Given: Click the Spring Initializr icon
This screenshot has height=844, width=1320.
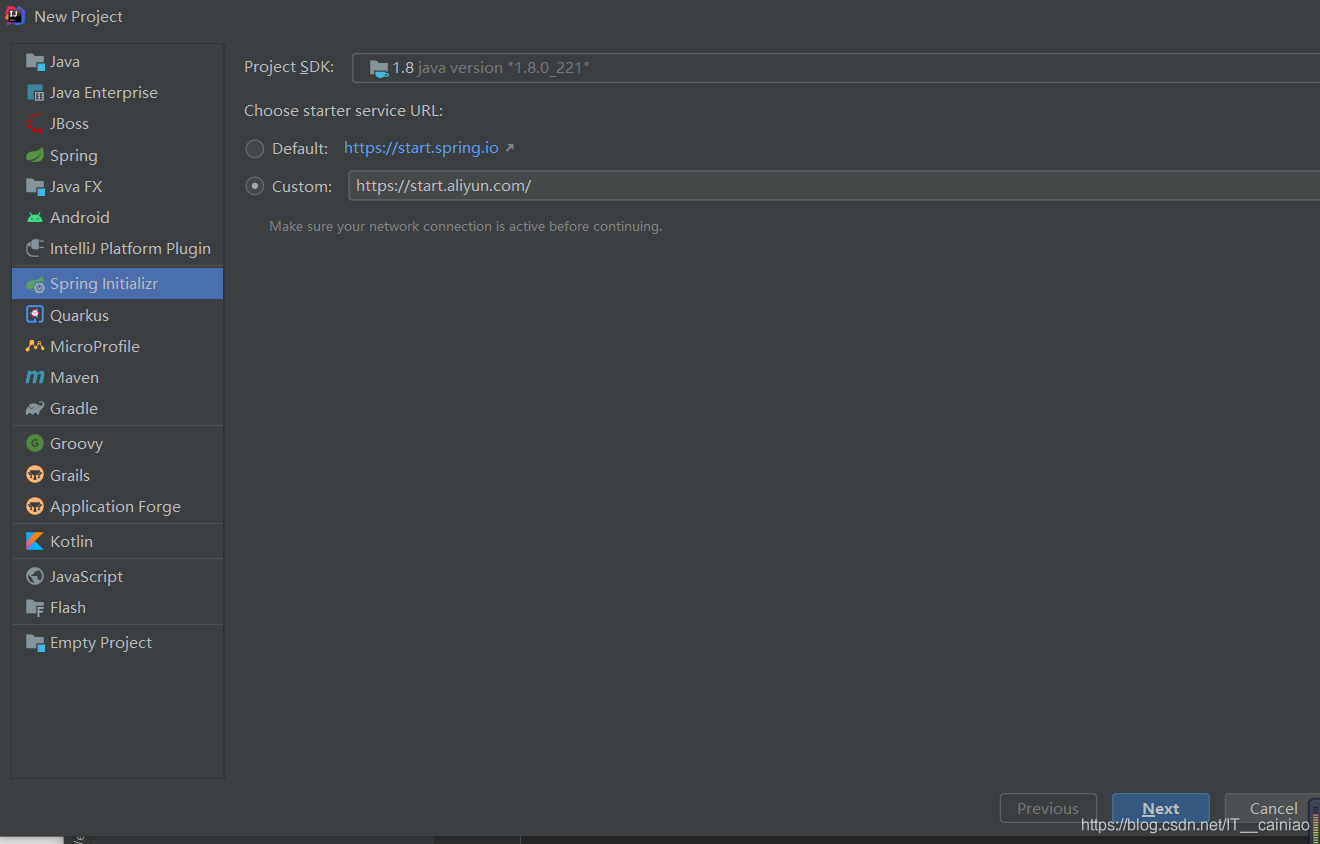Looking at the screenshot, I should [35, 284].
